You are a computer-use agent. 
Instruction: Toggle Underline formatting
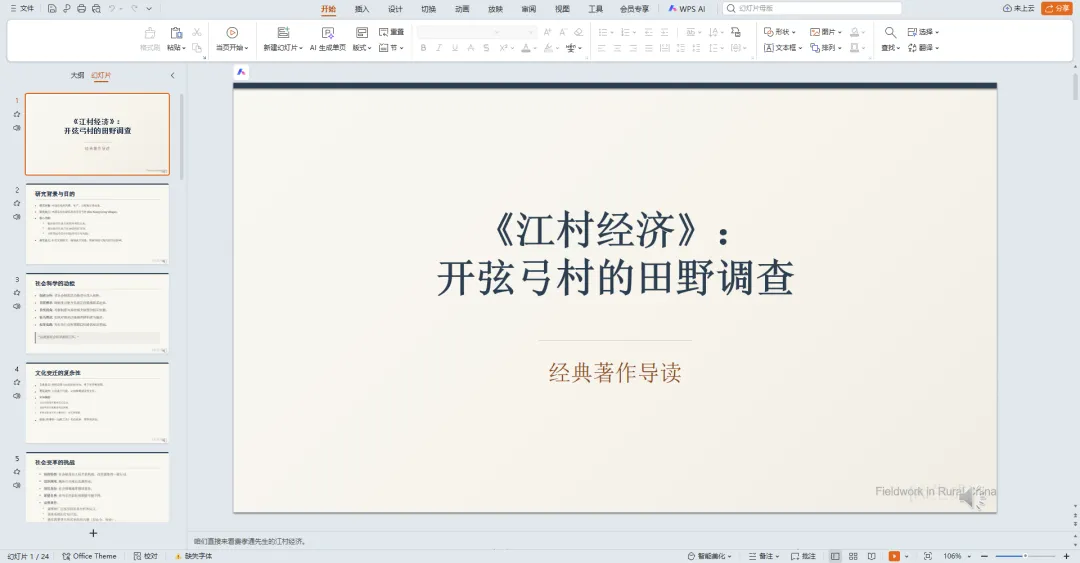[x=455, y=48]
